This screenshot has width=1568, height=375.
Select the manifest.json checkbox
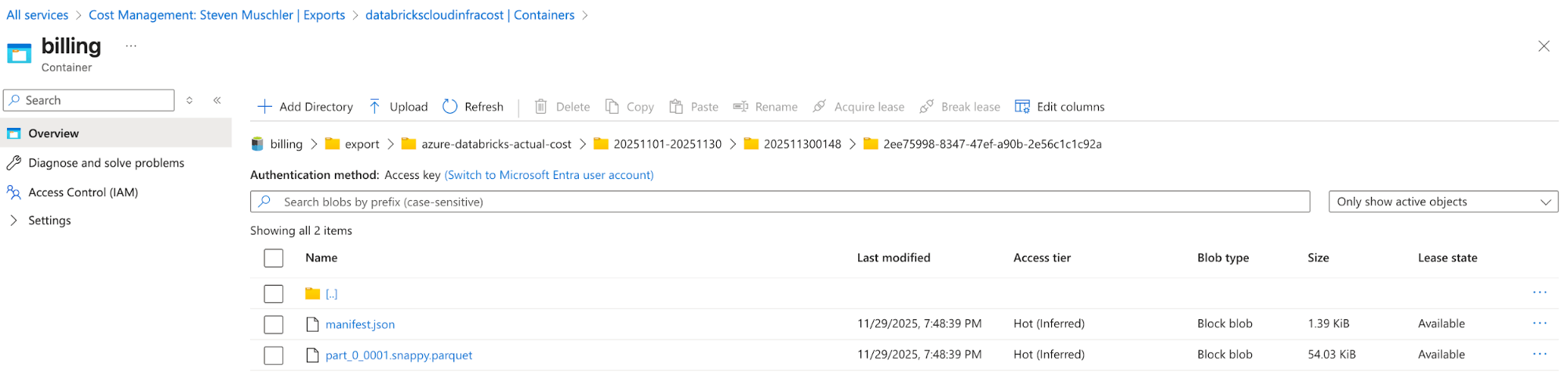pos(274,324)
